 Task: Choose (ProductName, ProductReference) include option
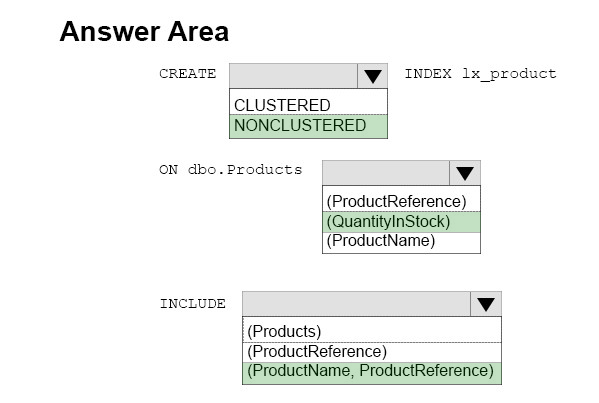pyautogui.click(x=372, y=372)
